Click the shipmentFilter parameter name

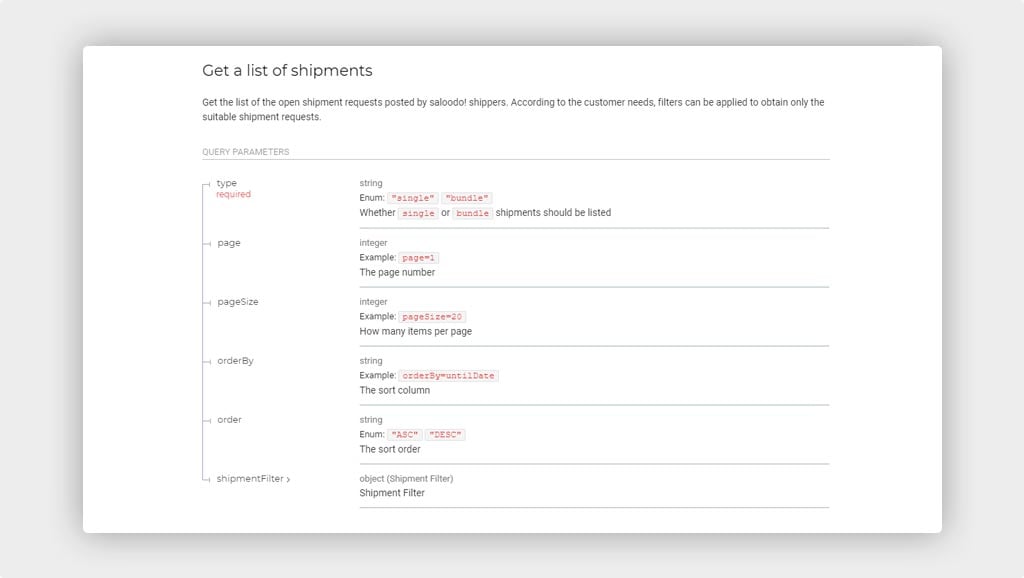(x=250, y=479)
